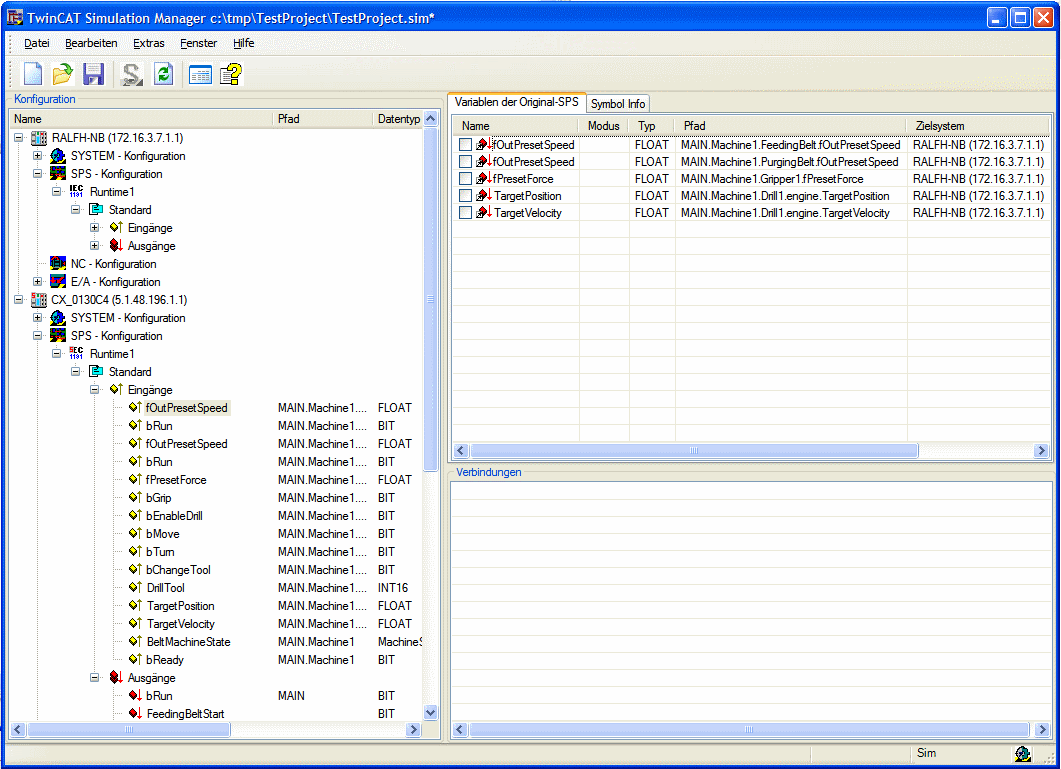Image resolution: width=1061 pixels, height=769 pixels.
Task: Check the FeedingBelt.fOutPresetSpeed variable checkbox
Action: [x=465, y=144]
